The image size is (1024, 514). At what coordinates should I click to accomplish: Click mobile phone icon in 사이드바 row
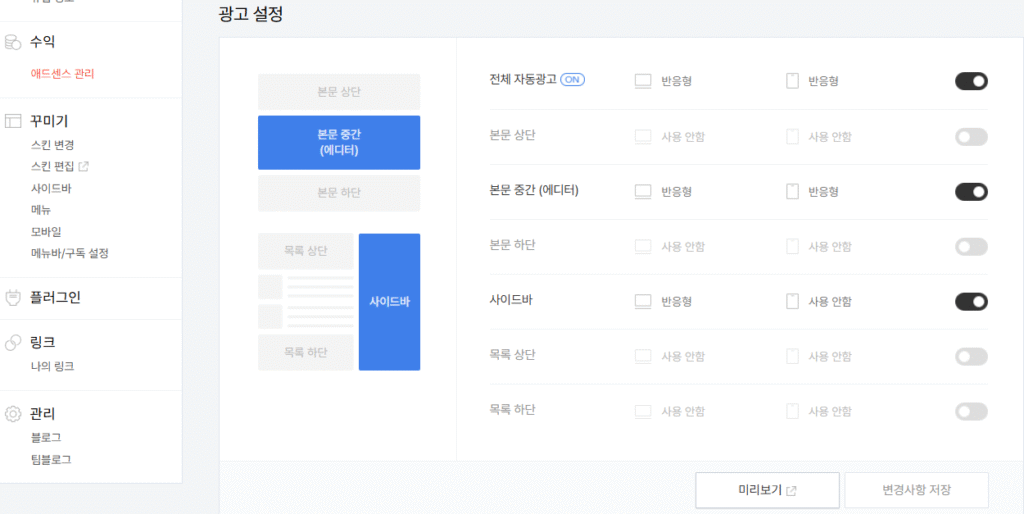[792, 302]
